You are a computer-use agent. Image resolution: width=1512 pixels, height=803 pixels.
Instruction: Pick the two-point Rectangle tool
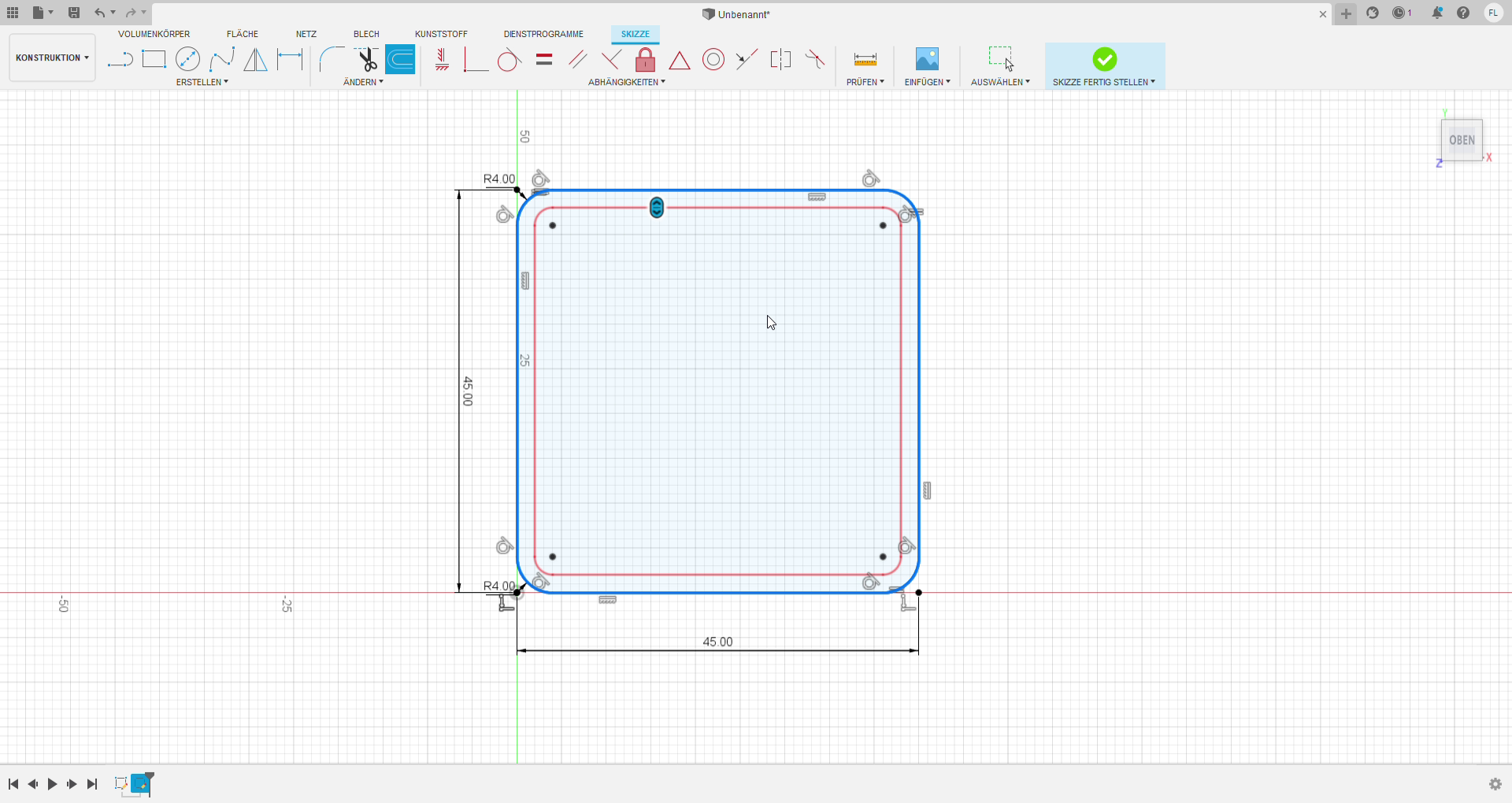pyautogui.click(x=154, y=60)
